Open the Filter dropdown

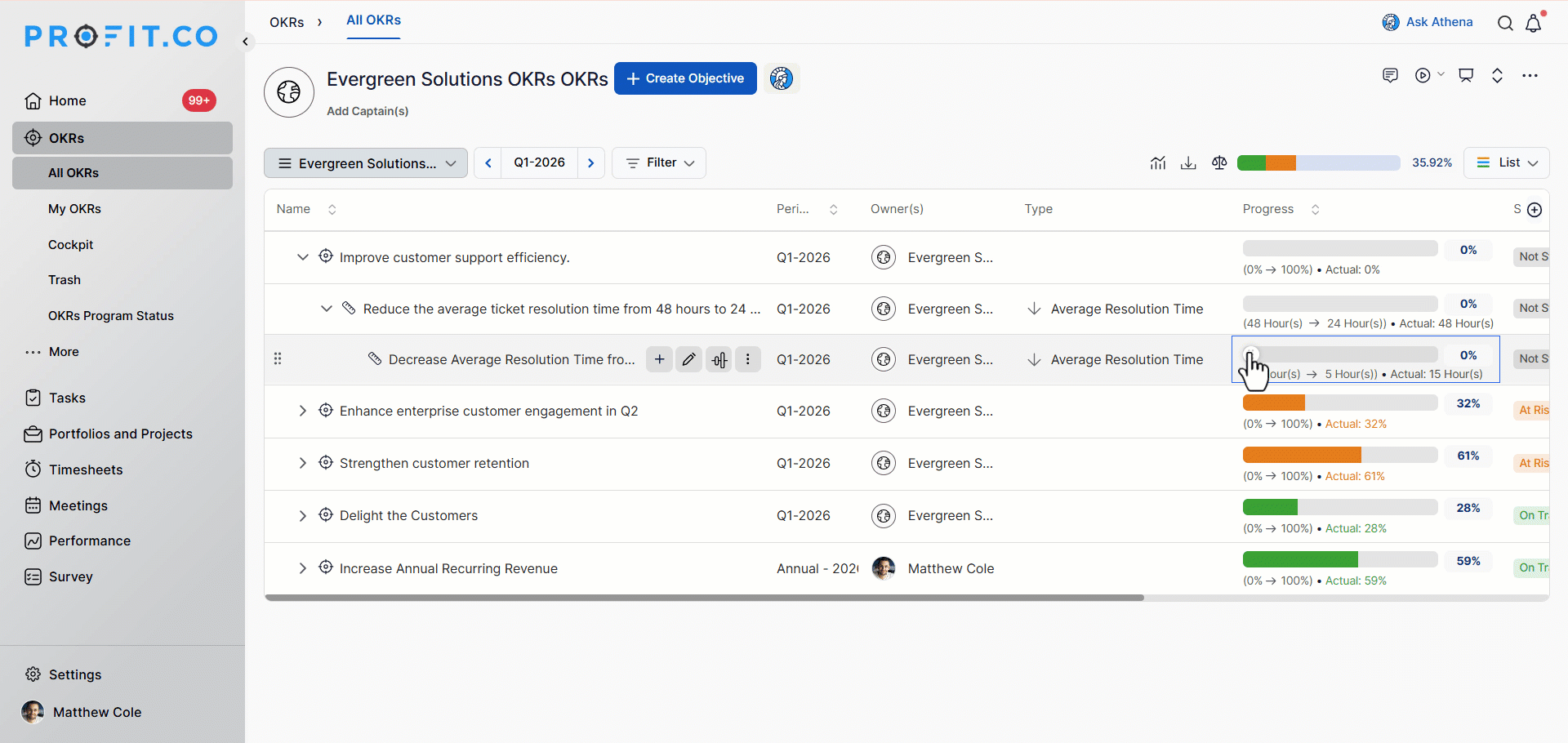659,163
